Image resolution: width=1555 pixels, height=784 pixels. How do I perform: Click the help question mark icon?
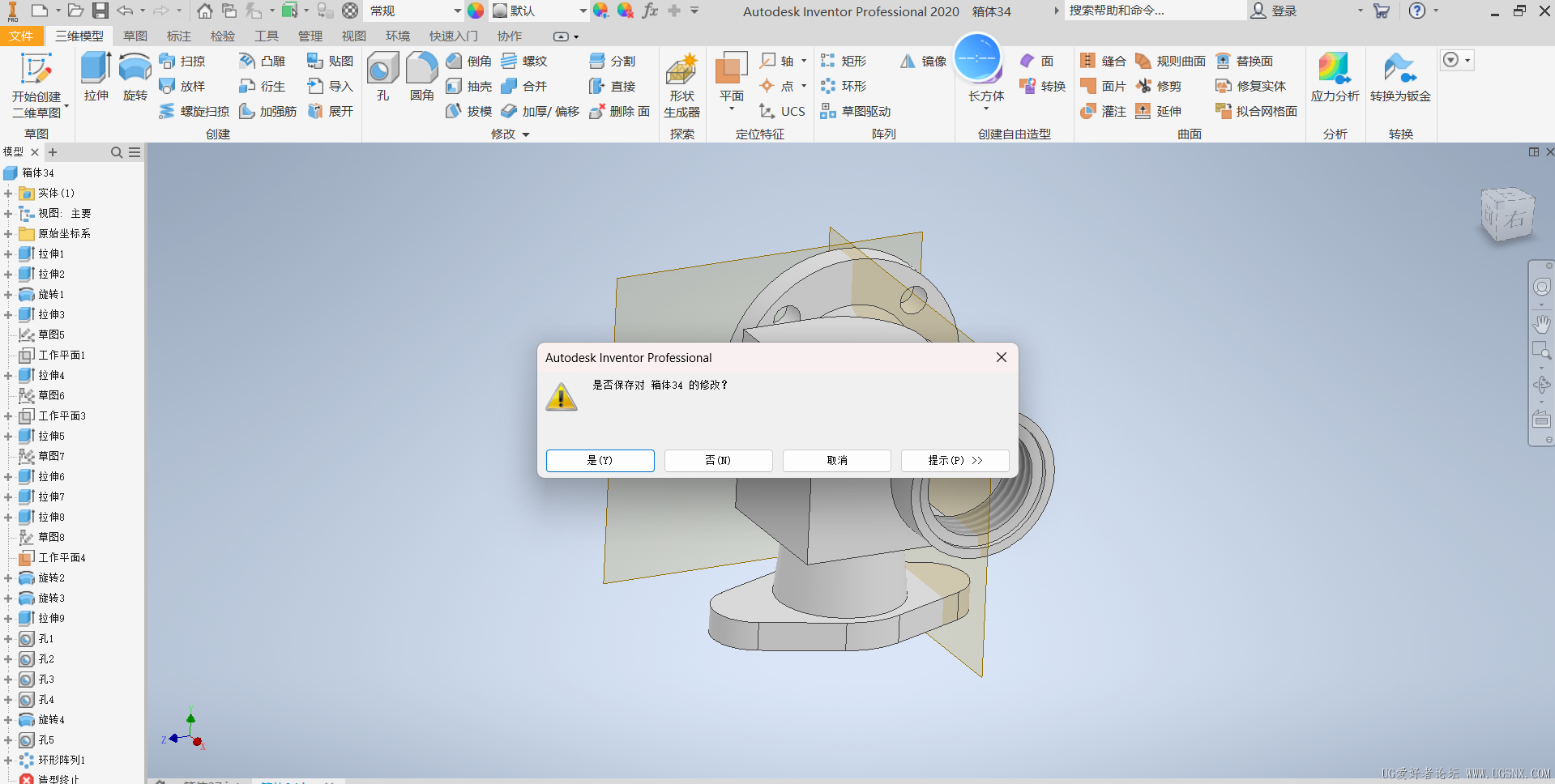point(1416,11)
